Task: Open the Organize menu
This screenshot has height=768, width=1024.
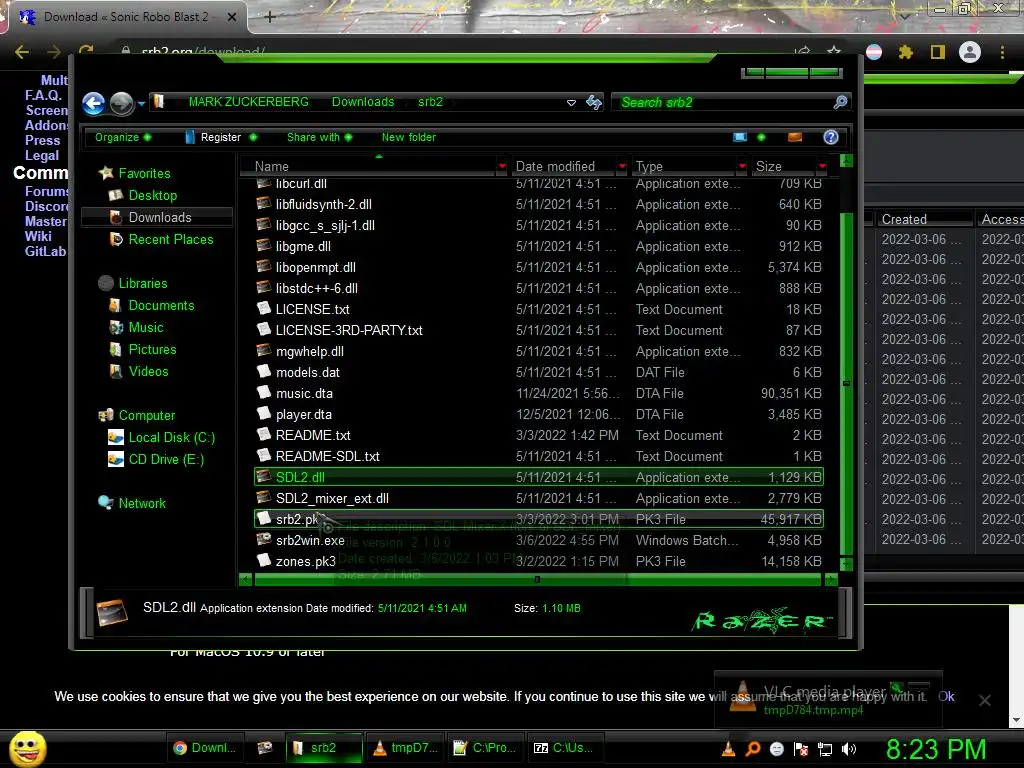Action: coord(123,137)
